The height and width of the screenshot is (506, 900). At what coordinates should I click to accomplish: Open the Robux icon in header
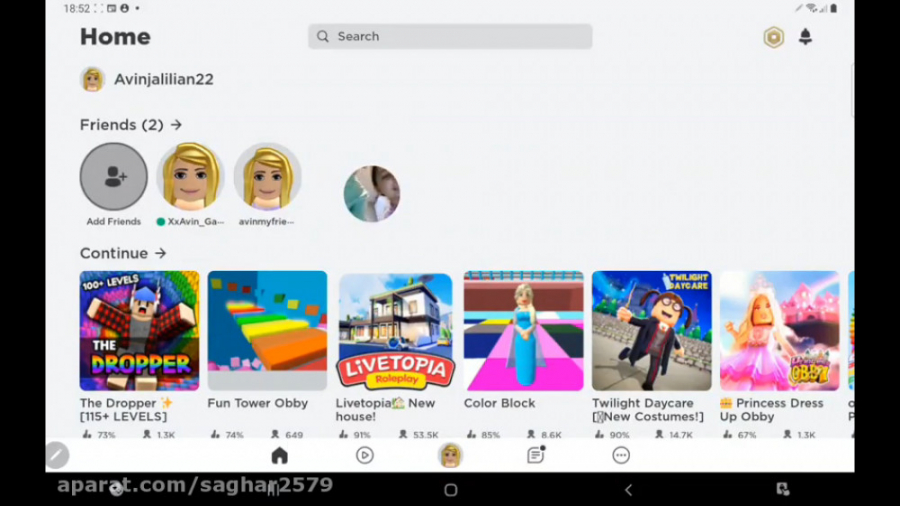pyautogui.click(x=773, y=37)
